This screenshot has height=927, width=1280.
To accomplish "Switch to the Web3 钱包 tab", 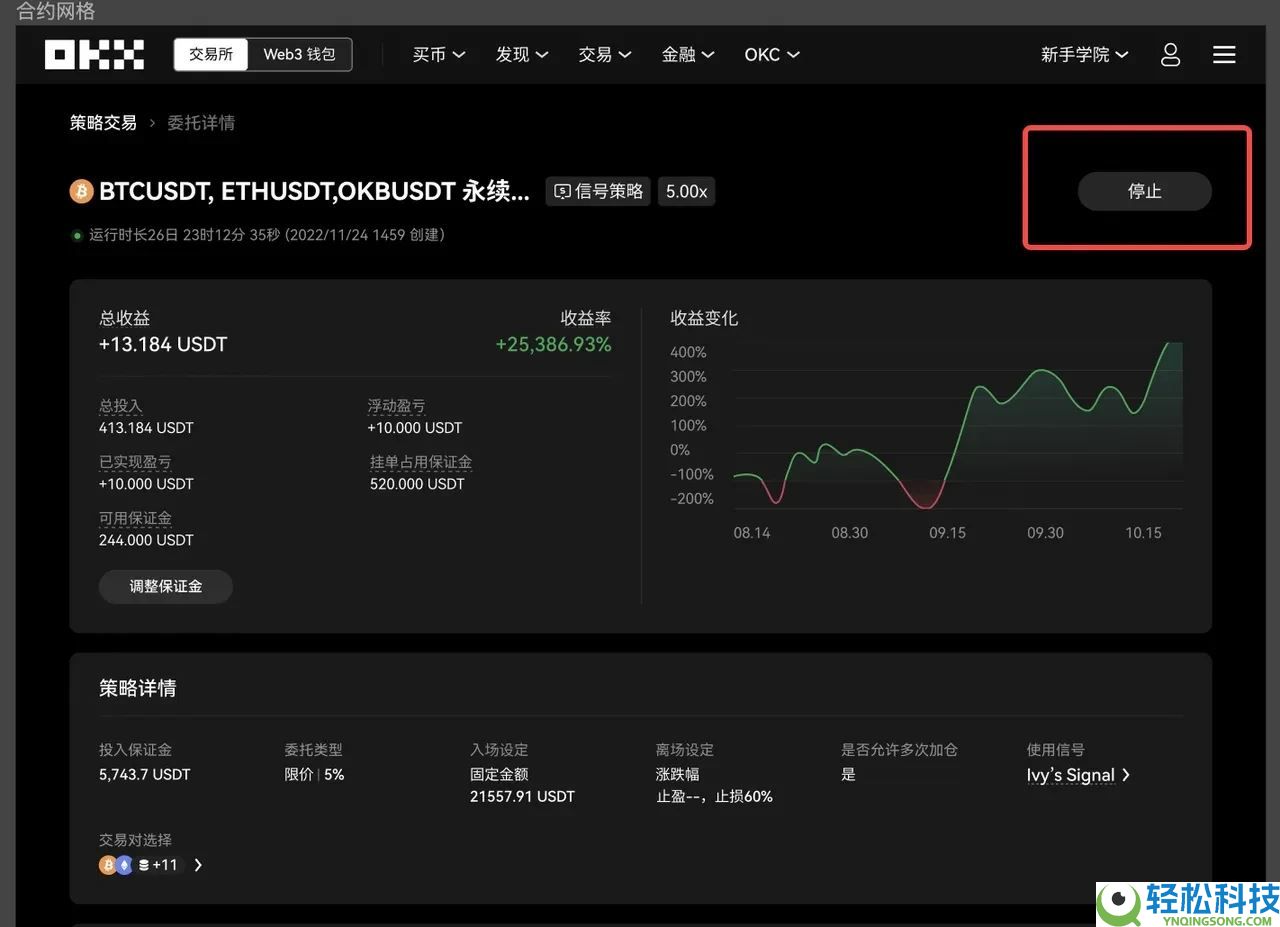I will pos(300,54).
